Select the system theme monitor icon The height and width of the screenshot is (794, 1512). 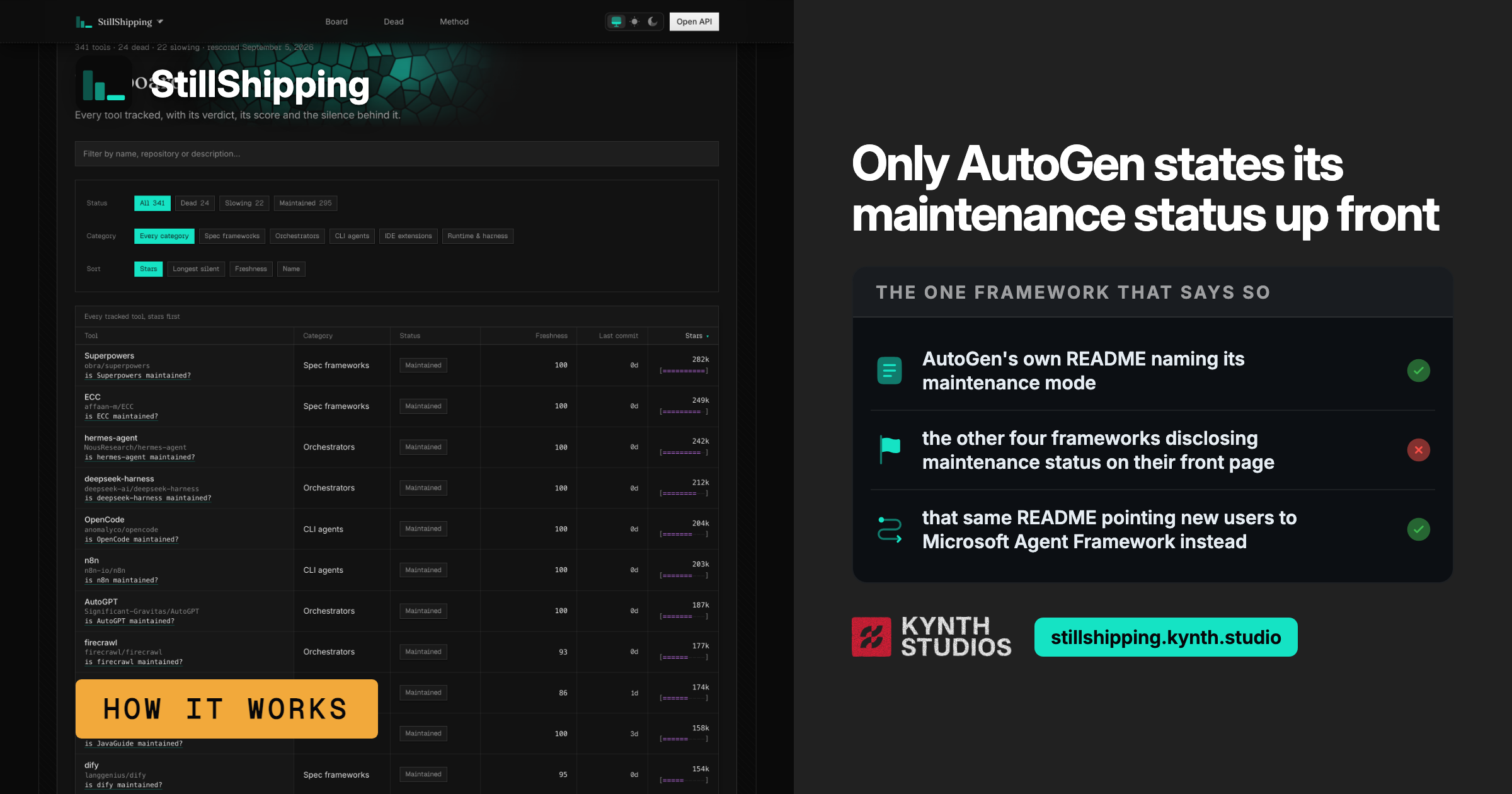point(616,21)
